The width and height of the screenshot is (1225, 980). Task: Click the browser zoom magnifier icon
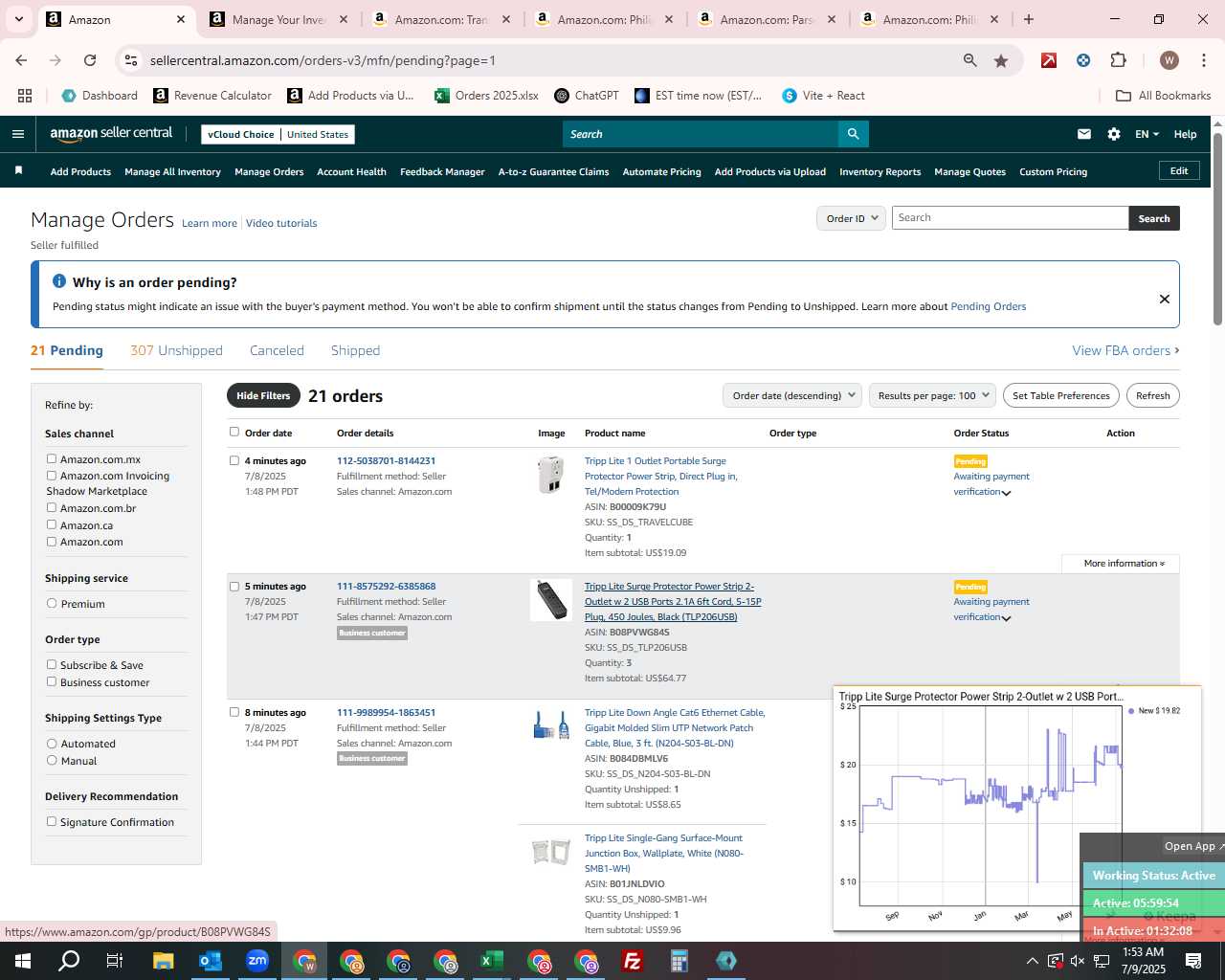[x=970, y=60]
